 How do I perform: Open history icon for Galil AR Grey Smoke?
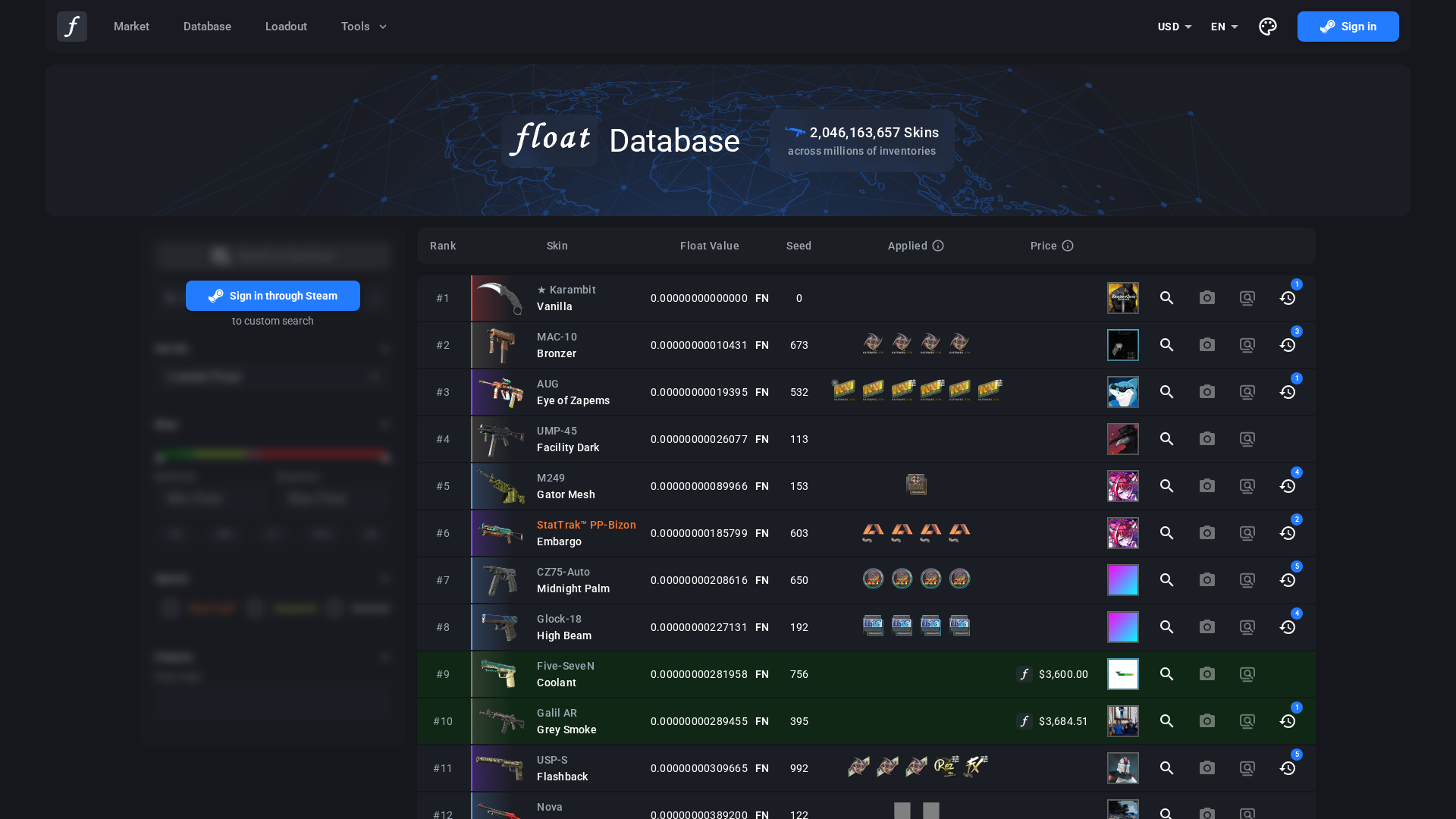tap(1288, 721)
